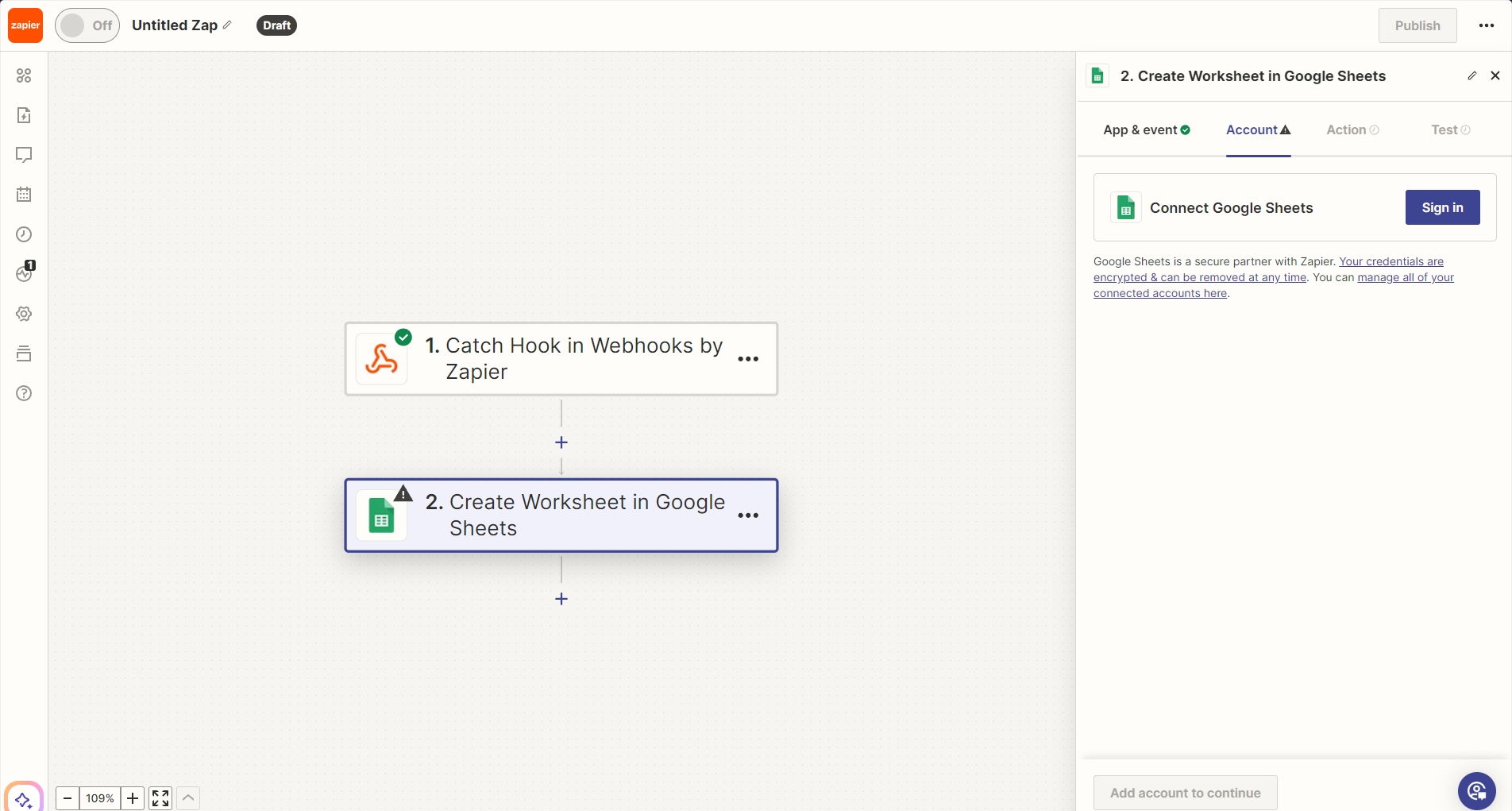Click the notes comment icon in the sidebar
1512x811 pixels.
[23, 154]
